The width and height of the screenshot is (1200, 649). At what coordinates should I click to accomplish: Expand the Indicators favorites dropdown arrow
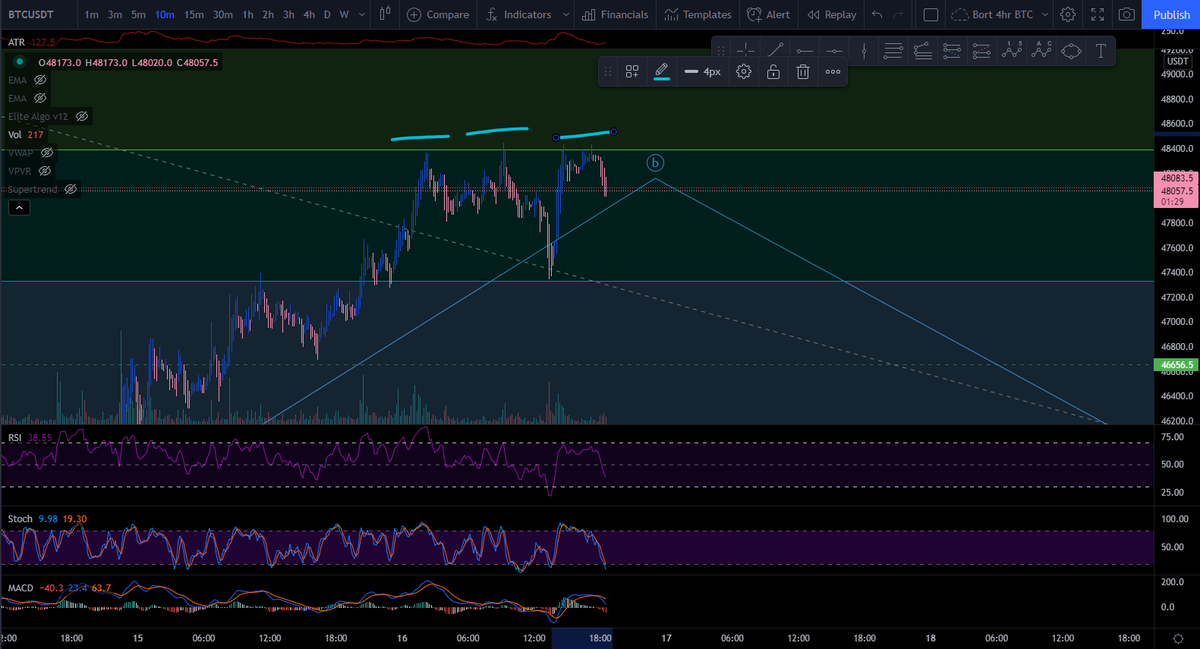566,14
